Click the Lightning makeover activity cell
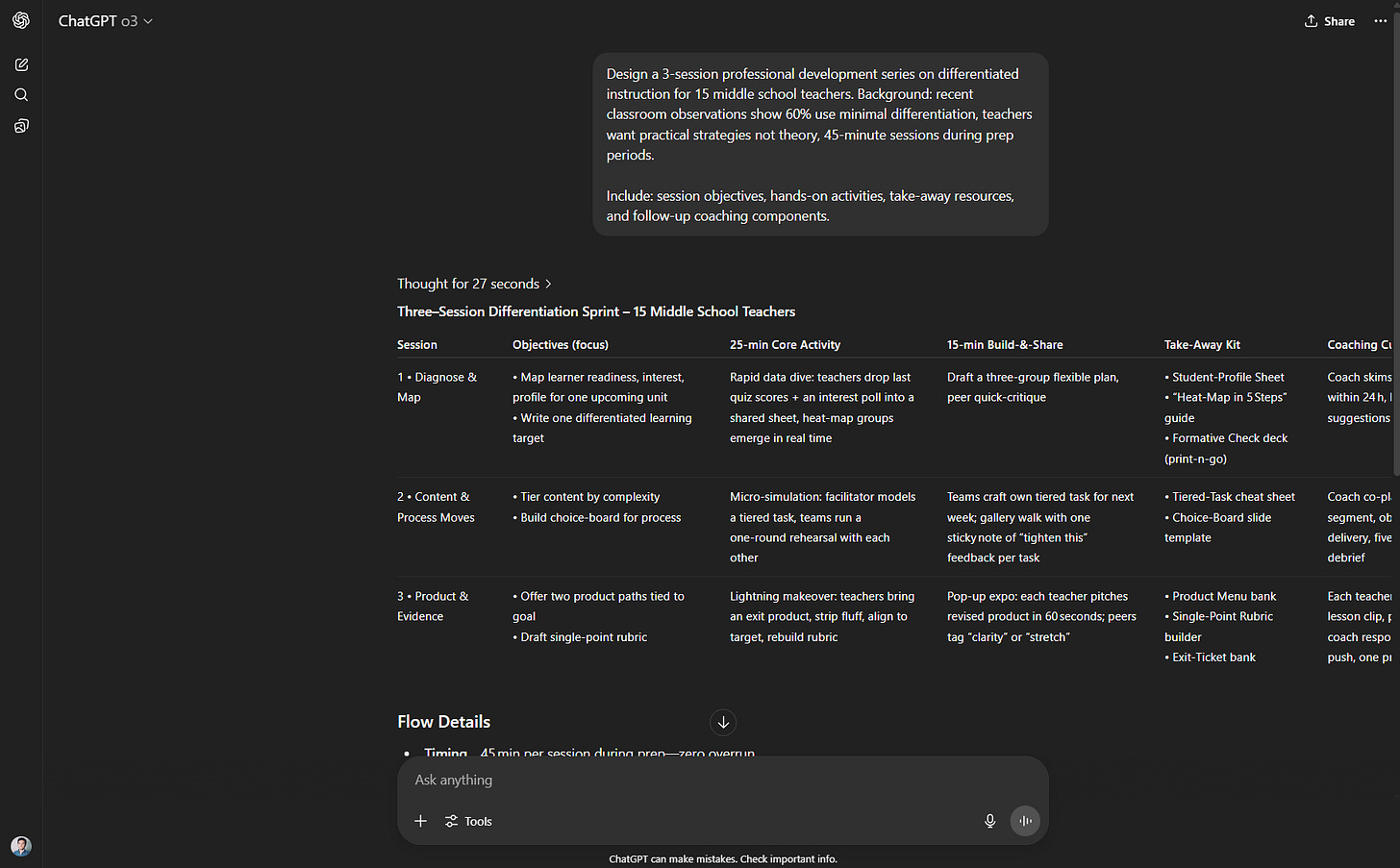This screenshot has width=1400, height=868. [823, 616]
